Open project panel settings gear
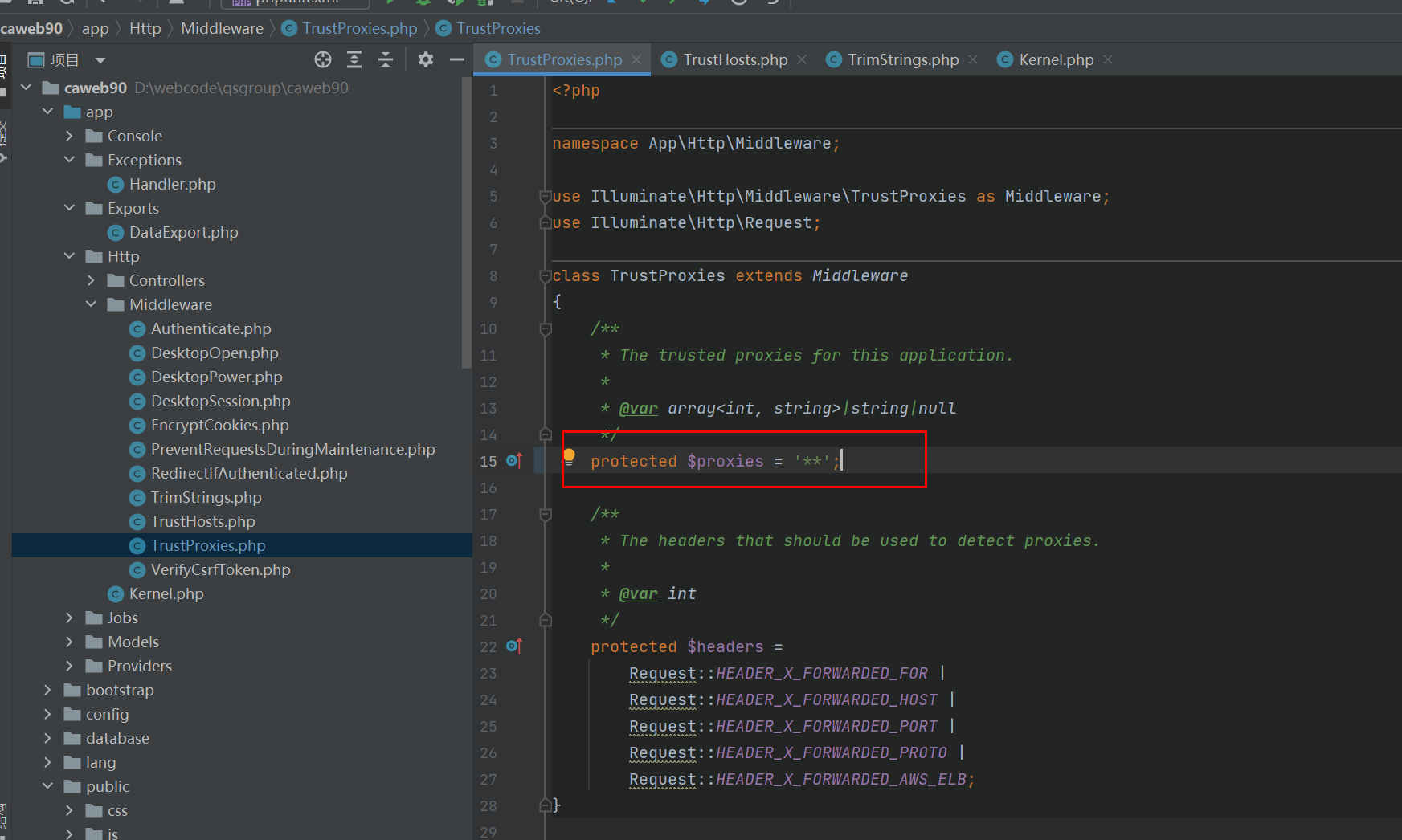This screenshot has height=840, width=1402. [x=426, y=59]
